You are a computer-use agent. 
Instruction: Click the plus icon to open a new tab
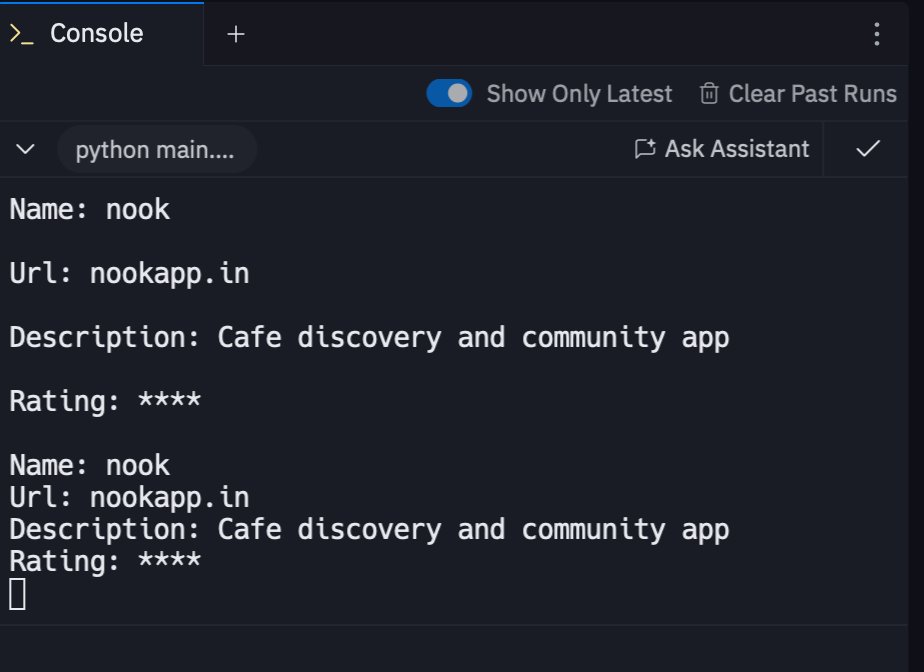pyautogui.click(x=236, y=33)
